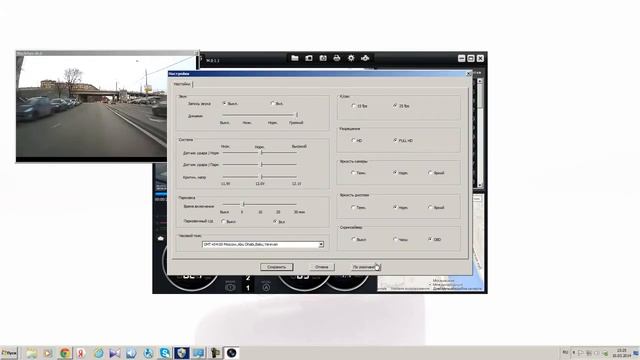
Task: Choose the HD resolution radio button
Action: tap(353, 140)
